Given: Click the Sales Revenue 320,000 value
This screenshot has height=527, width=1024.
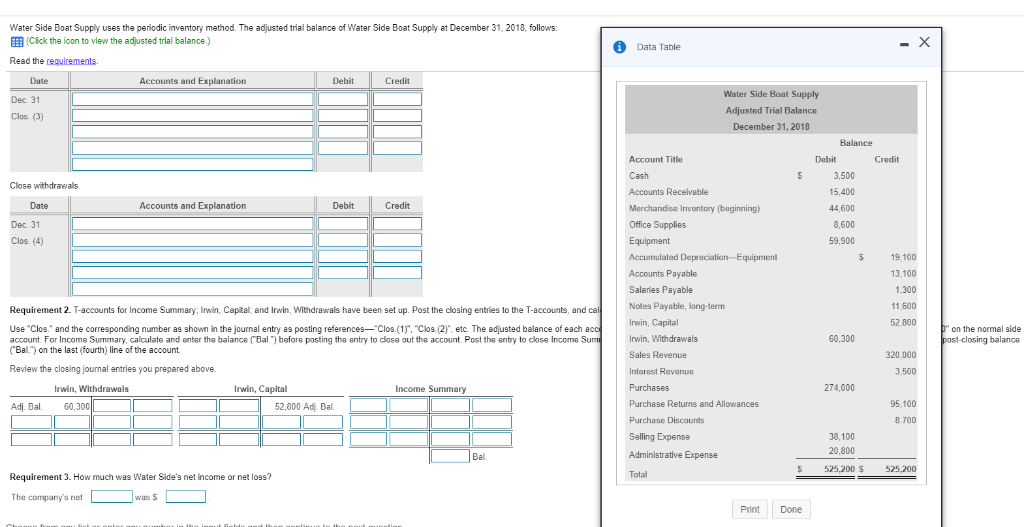Looking at the screenshot, I should [901, 355].
